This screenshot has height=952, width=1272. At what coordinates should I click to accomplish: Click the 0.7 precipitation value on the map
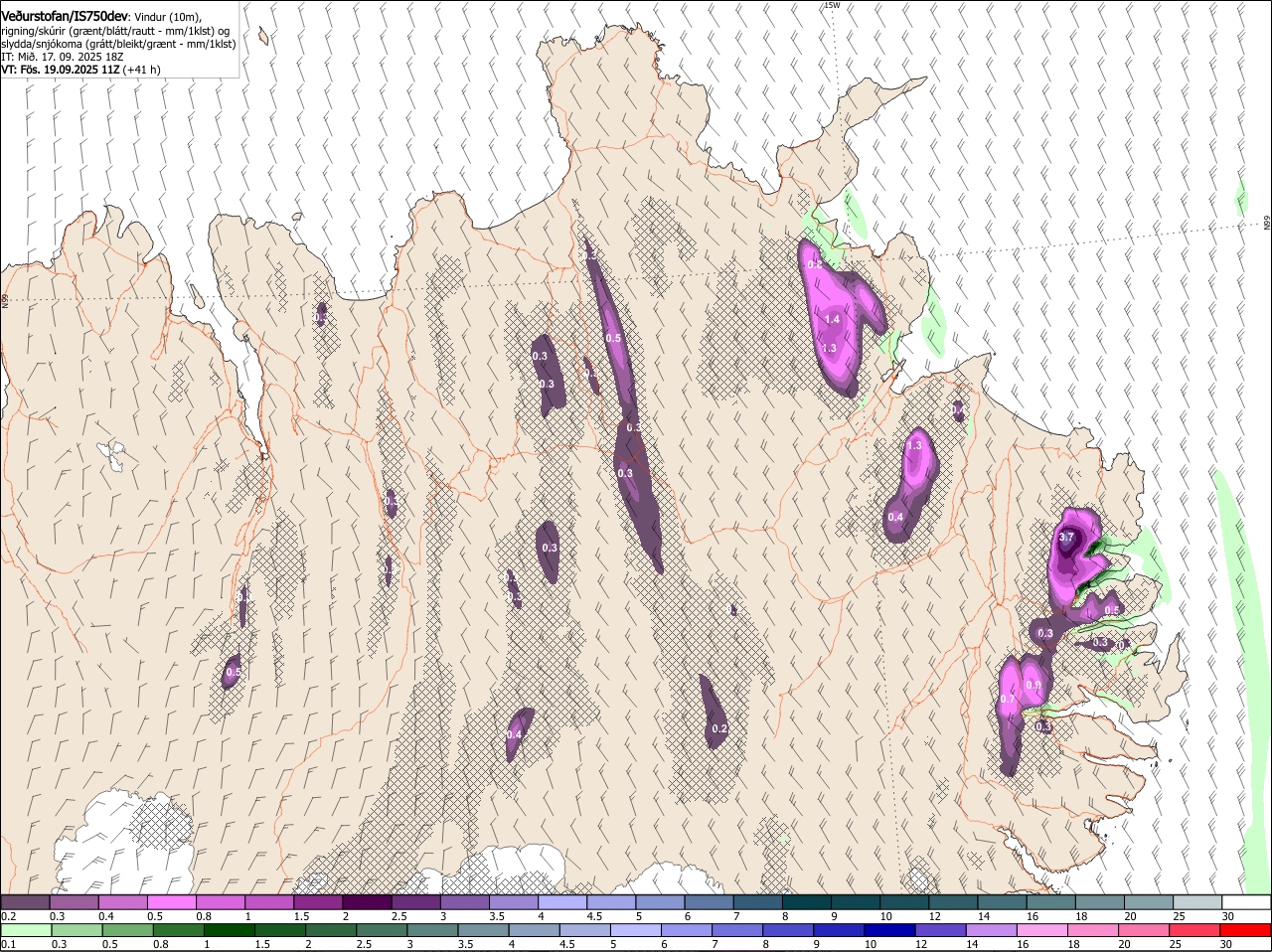click(1008, 700)
